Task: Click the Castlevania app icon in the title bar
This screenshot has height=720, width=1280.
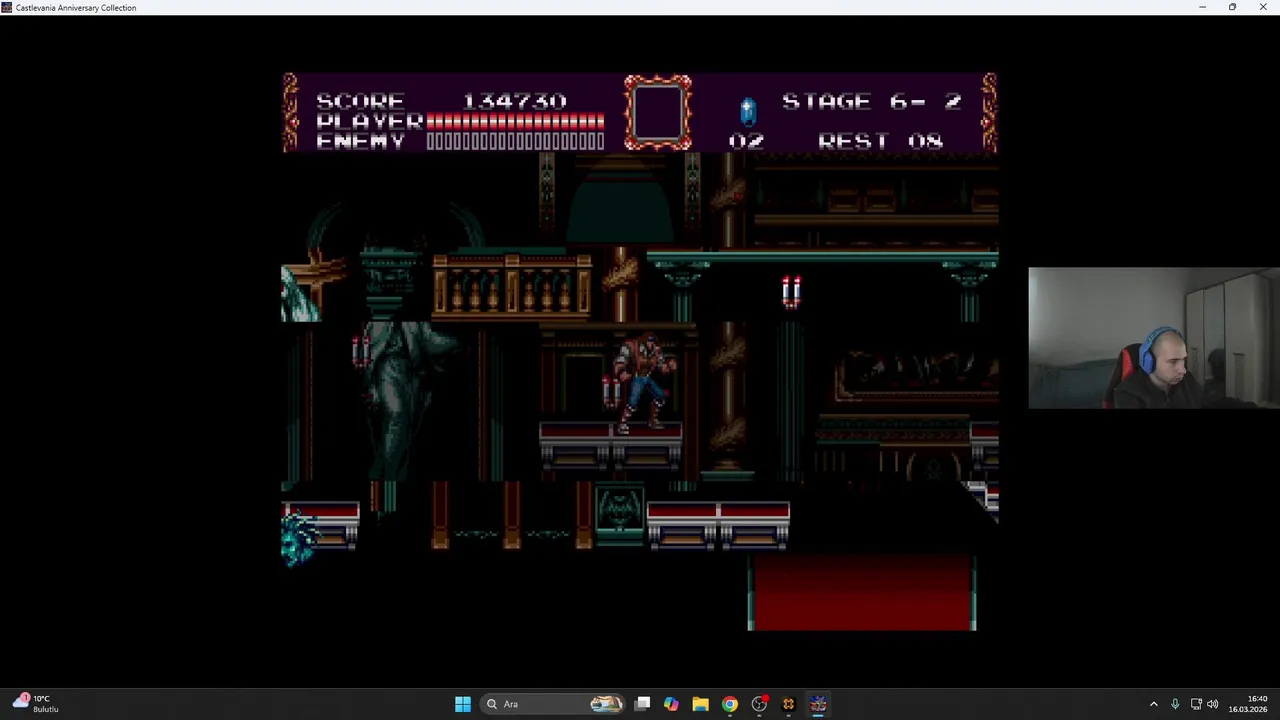Action: 7,7
